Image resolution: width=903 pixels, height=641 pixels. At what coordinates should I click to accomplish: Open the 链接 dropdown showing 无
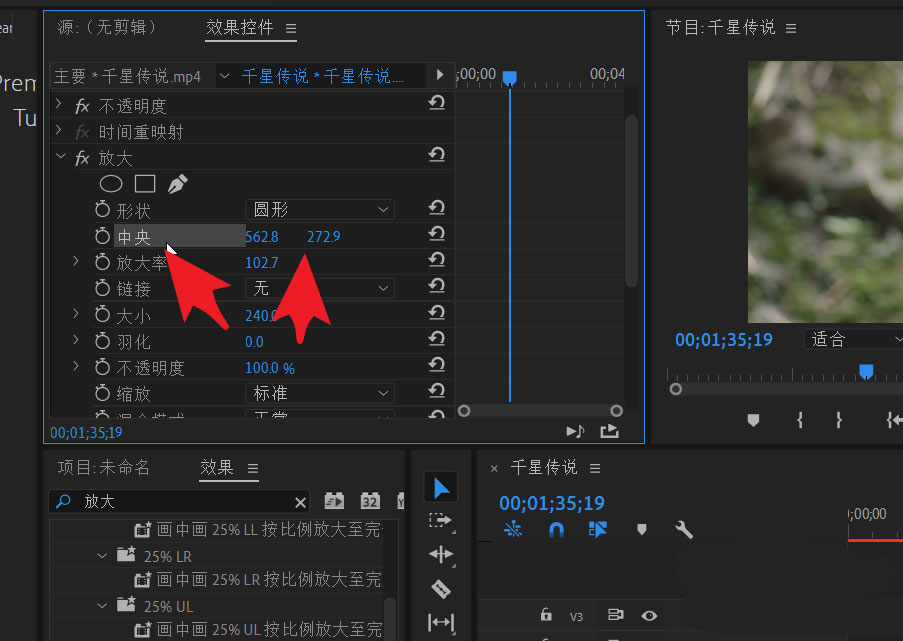319,288
